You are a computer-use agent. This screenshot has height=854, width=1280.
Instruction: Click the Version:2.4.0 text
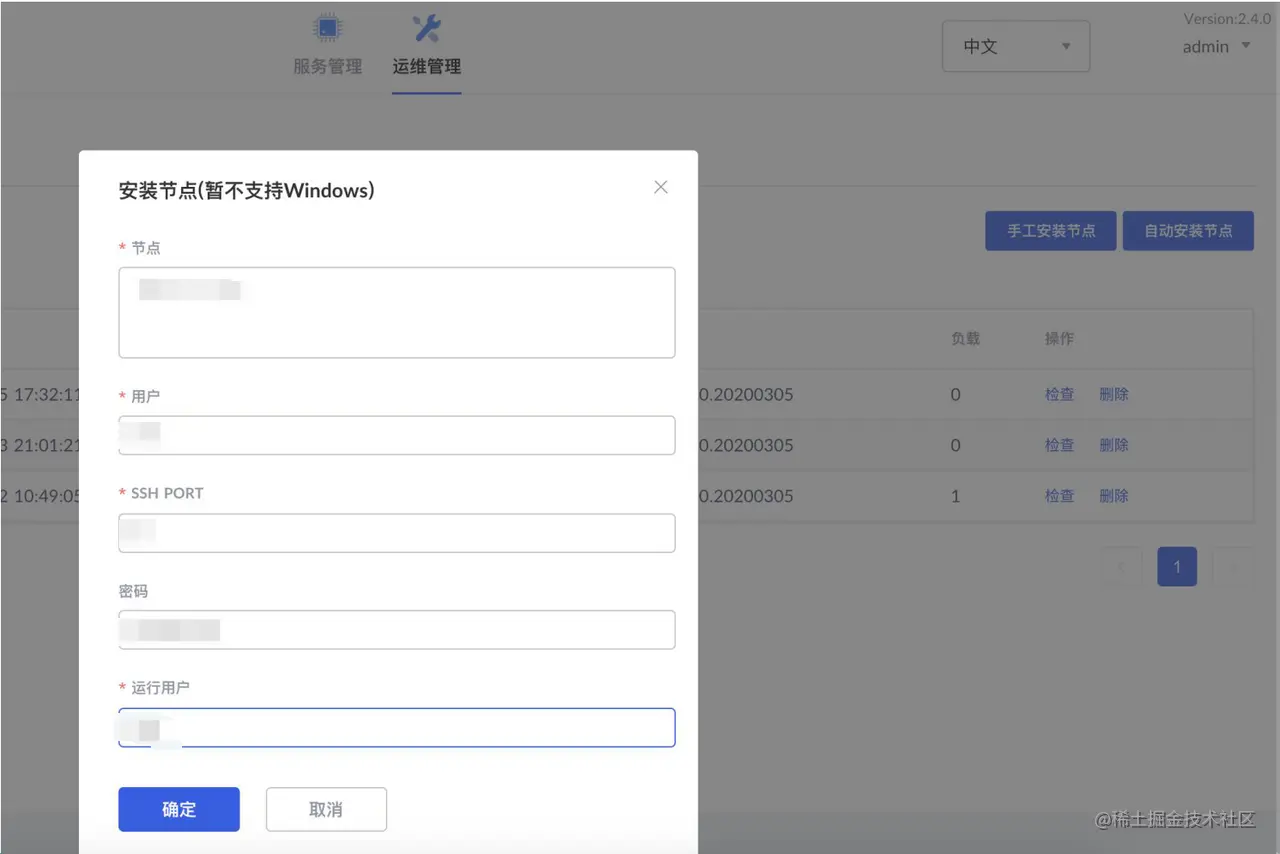click(x=1227, y=18)
